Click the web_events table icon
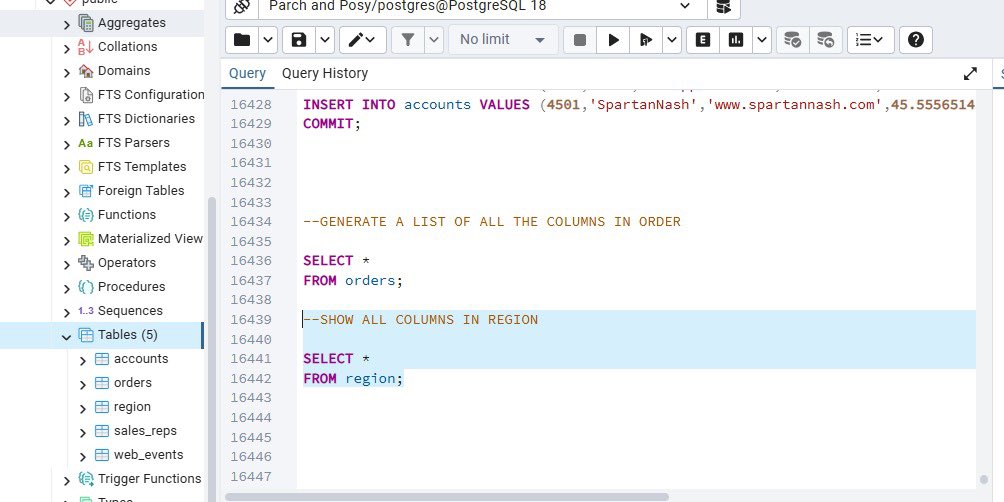Viewport: 1004px width, 502px height. point(102,455)
